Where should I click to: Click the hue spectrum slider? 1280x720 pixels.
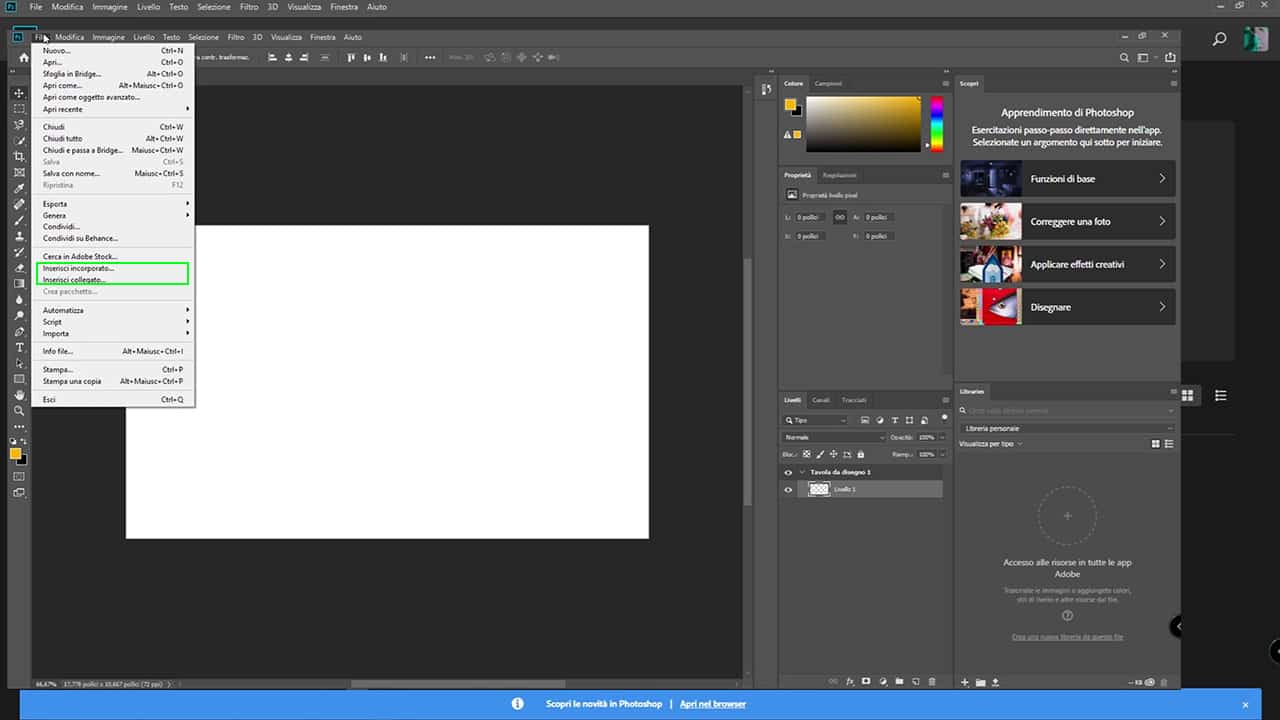(937, 124)
